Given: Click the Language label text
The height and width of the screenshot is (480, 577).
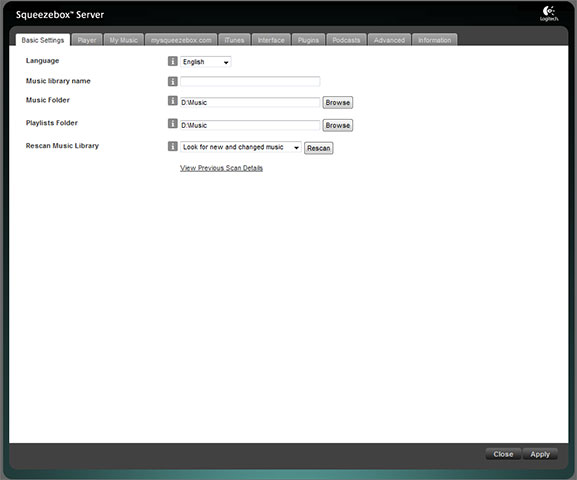Looking at the screenshot, I should [42, 61].
